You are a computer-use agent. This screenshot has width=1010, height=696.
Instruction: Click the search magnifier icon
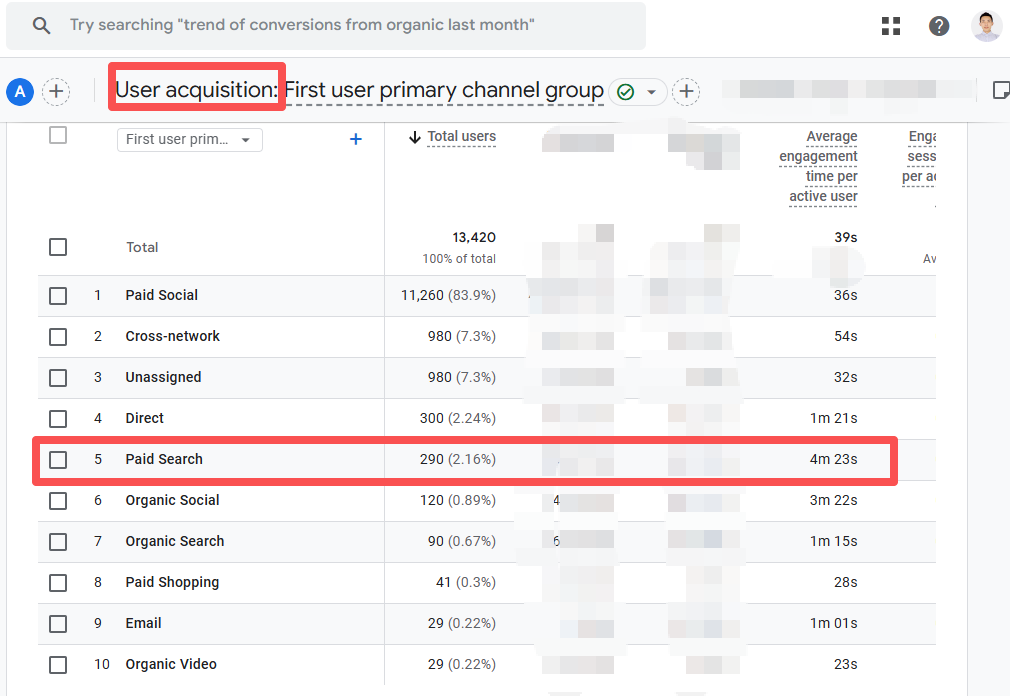(x=41, y=26)
